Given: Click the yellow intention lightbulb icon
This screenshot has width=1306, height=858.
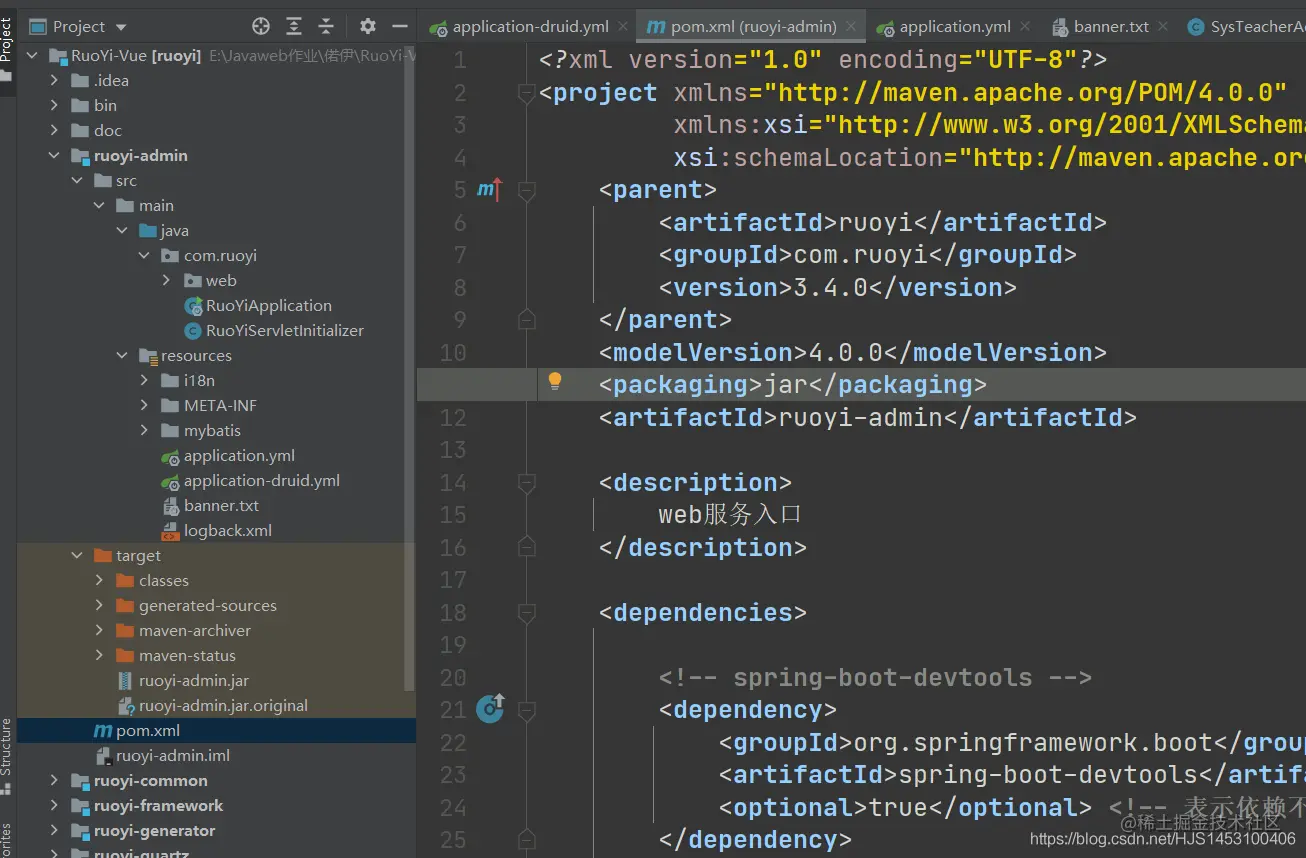Looking at the screenshot, I should point(555,381).
